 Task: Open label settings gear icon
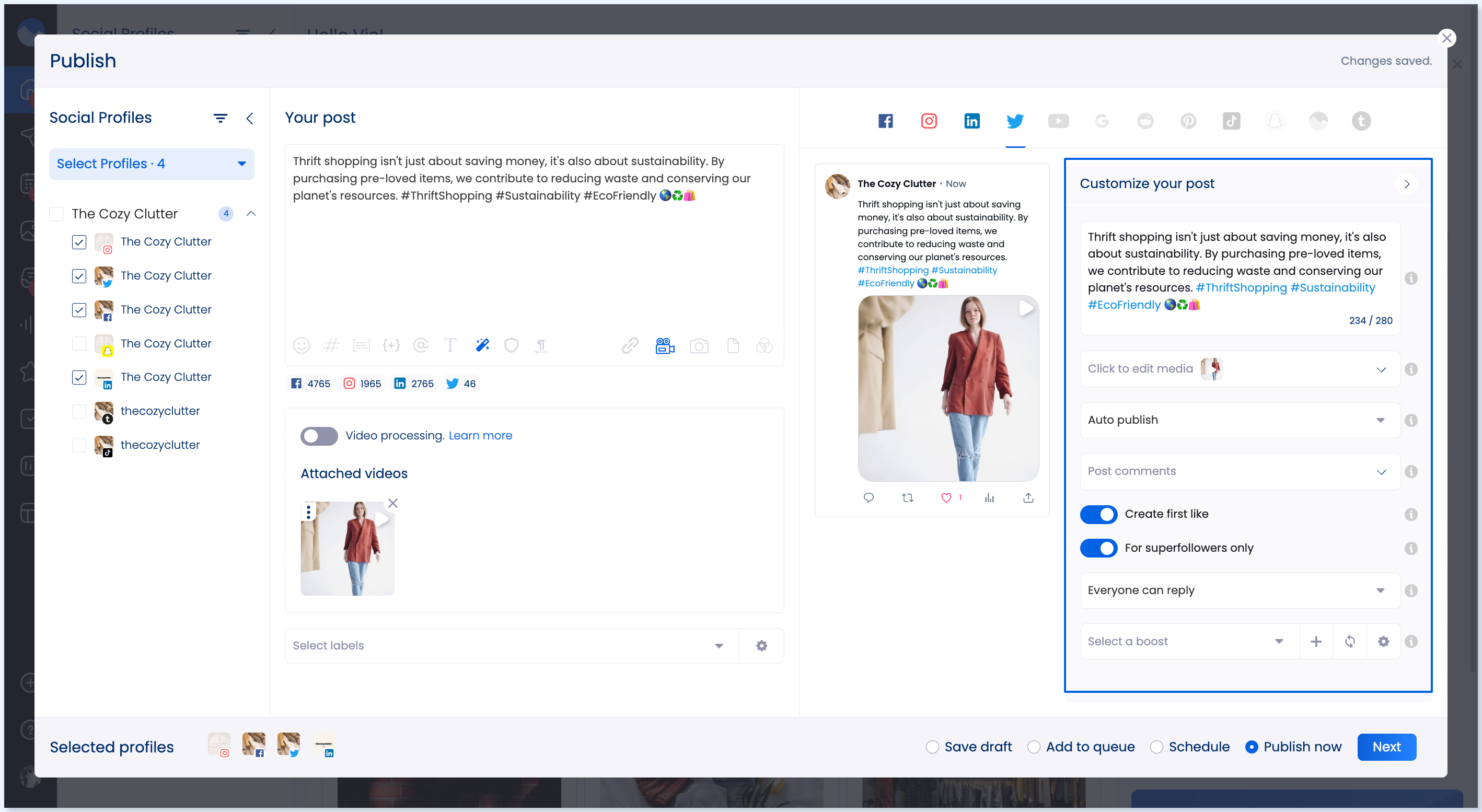pos(761,645)
